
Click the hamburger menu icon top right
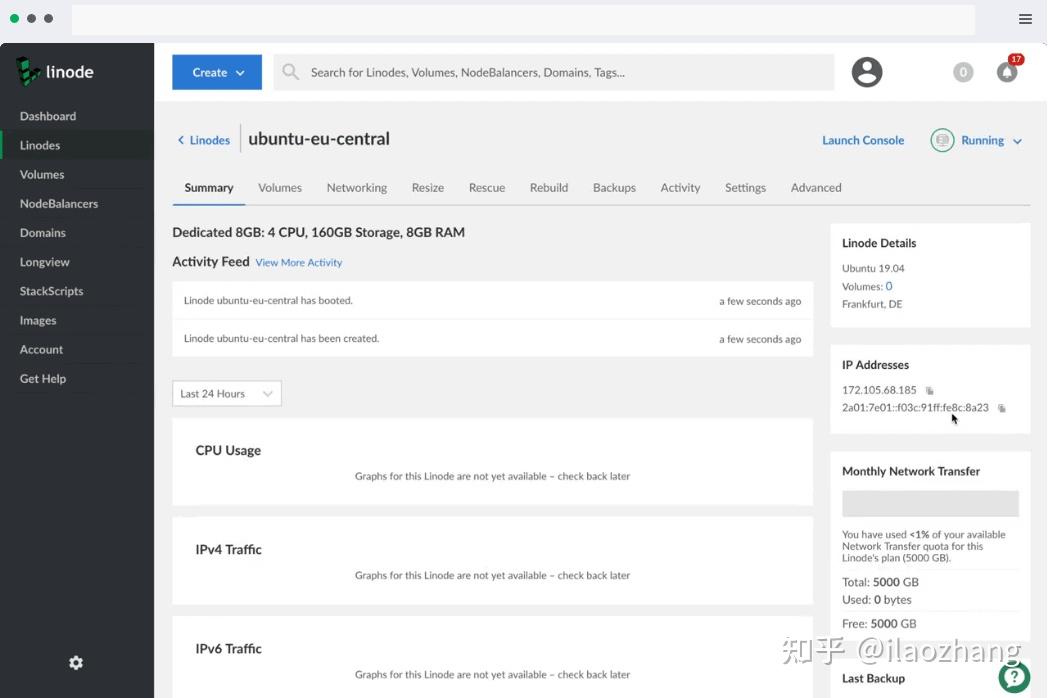tap(1025, 18)
